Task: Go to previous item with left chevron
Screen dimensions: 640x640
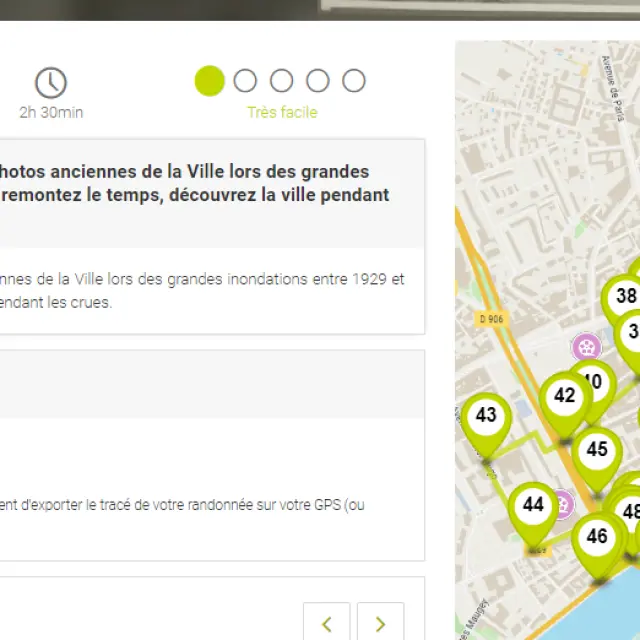Action: (327, 624)
